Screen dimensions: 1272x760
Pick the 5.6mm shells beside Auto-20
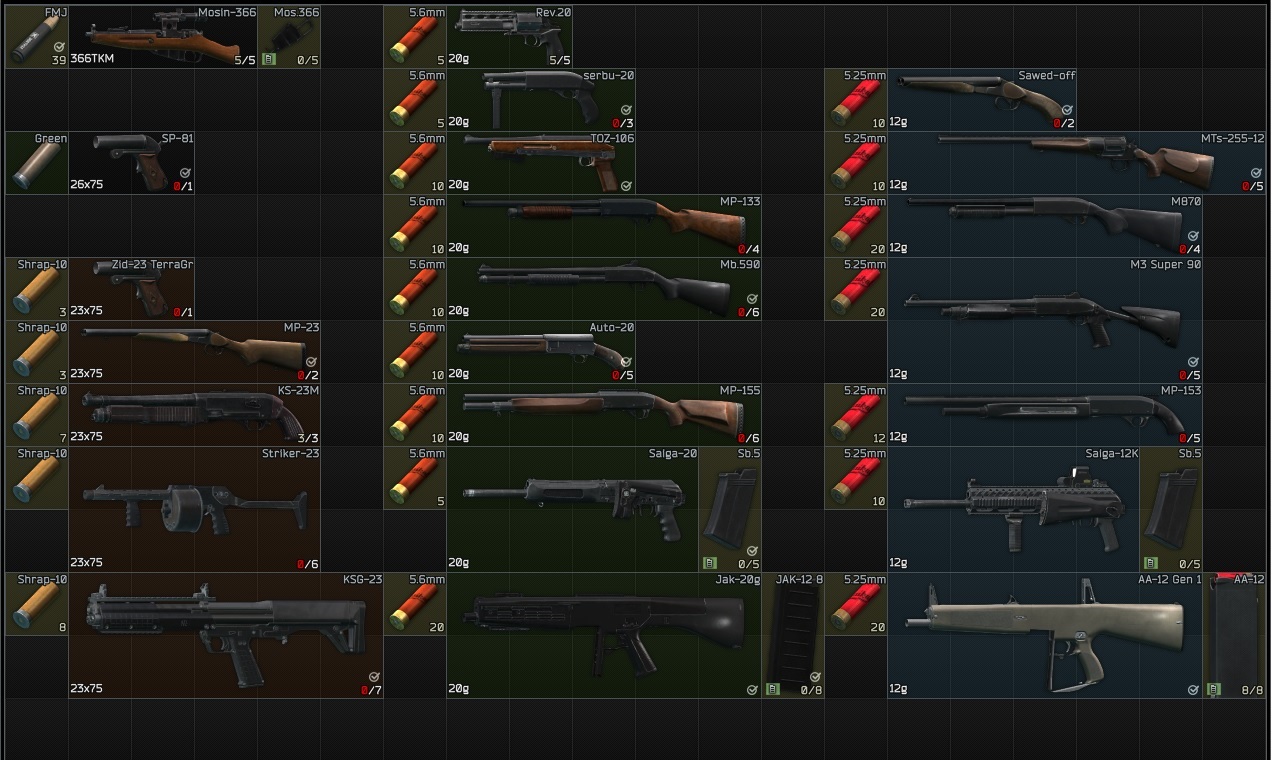(415, 351)
